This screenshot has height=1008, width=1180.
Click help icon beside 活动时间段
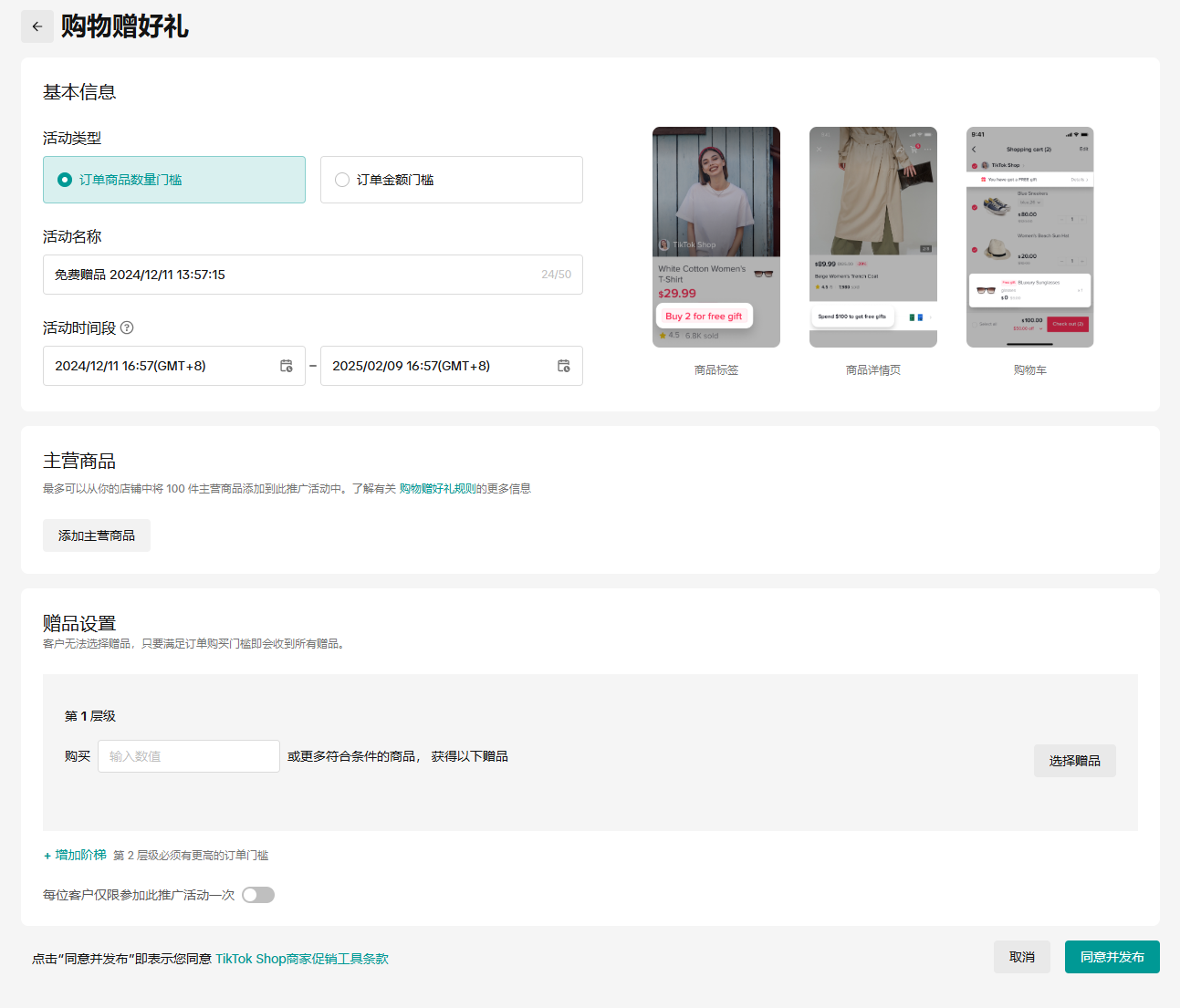pyautogui.click(x=127, y=327)
